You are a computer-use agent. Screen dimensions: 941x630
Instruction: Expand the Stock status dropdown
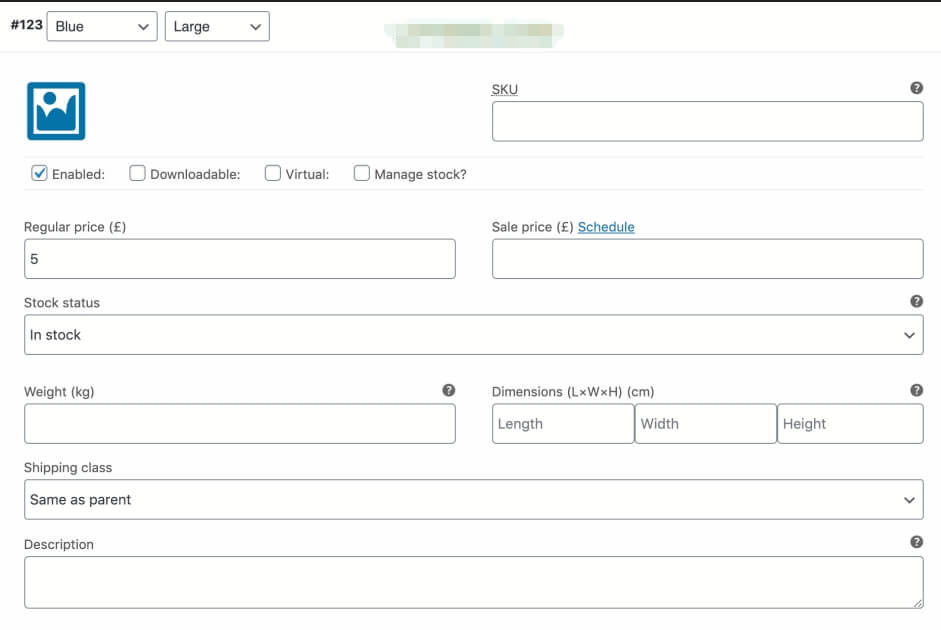473,335
